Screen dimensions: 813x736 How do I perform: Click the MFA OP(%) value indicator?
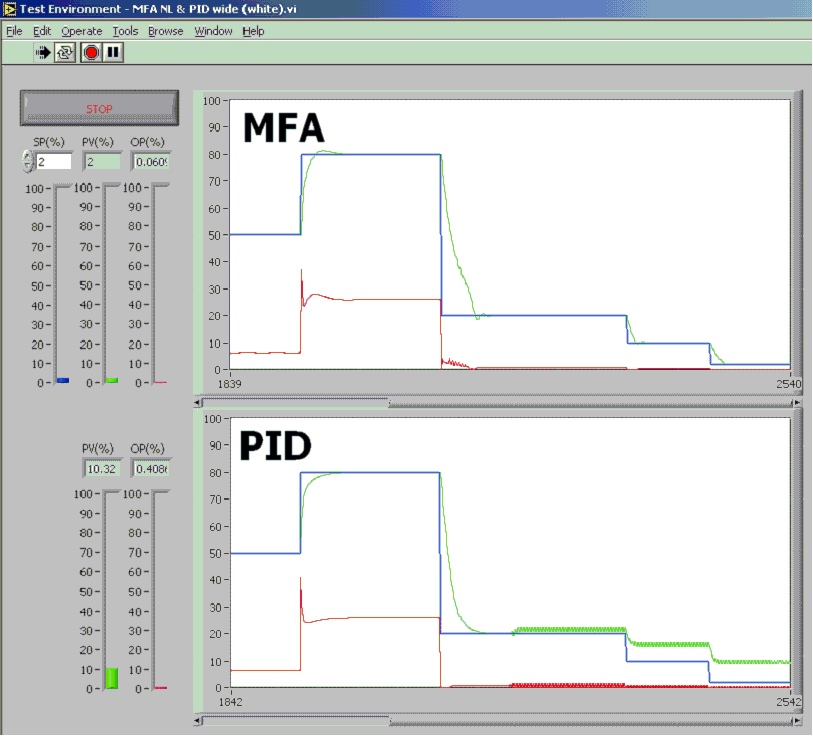(x=151, y=161)
